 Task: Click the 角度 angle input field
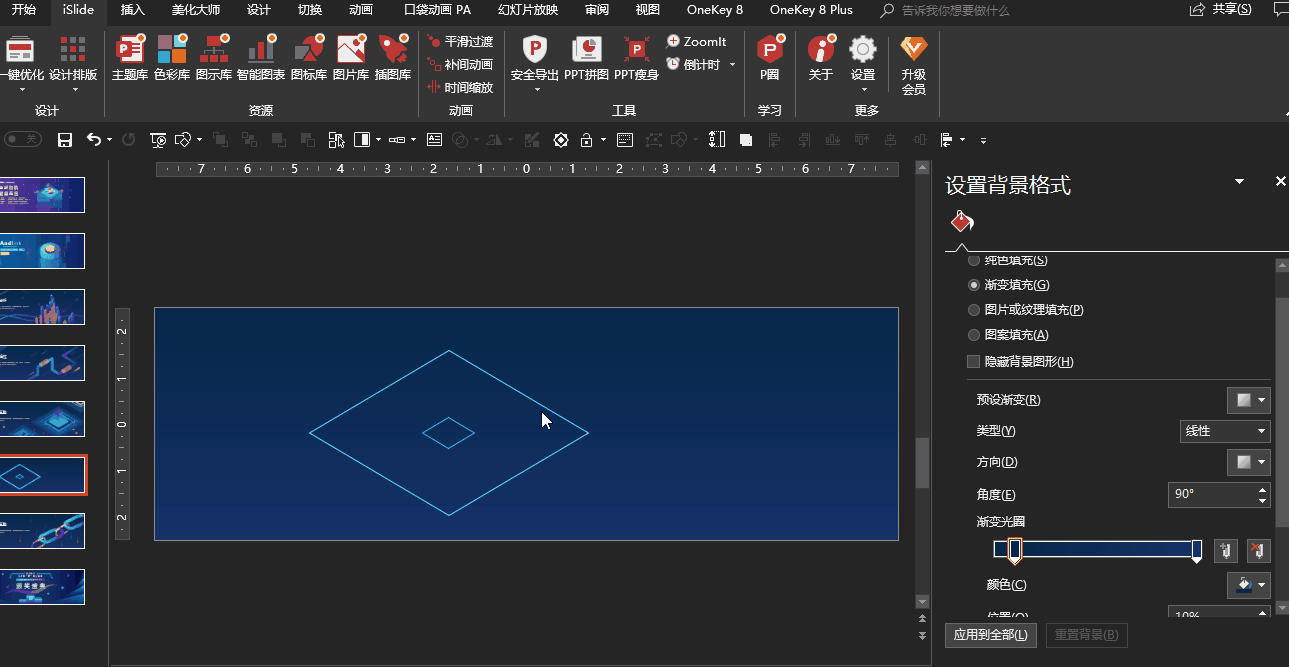click(1210, 494)
